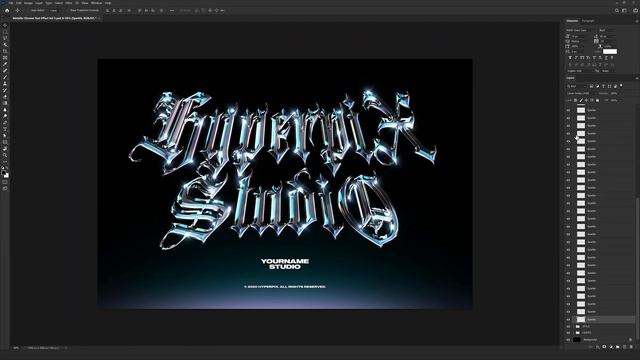Apply Underline in Character panel
Image resolution: width=640 pixels, height=360 pixels.
pos(606,58)
